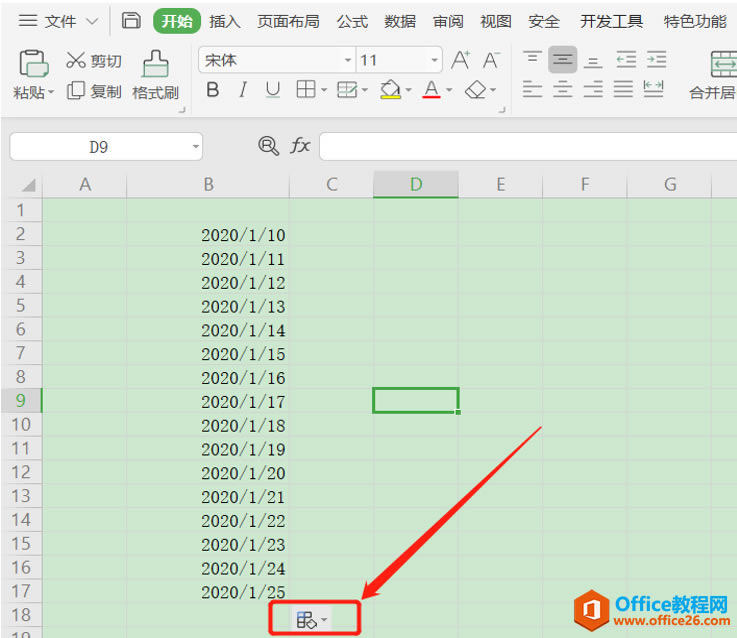Click the Copy icon
The image size is (737, 638).
[76, 91]
